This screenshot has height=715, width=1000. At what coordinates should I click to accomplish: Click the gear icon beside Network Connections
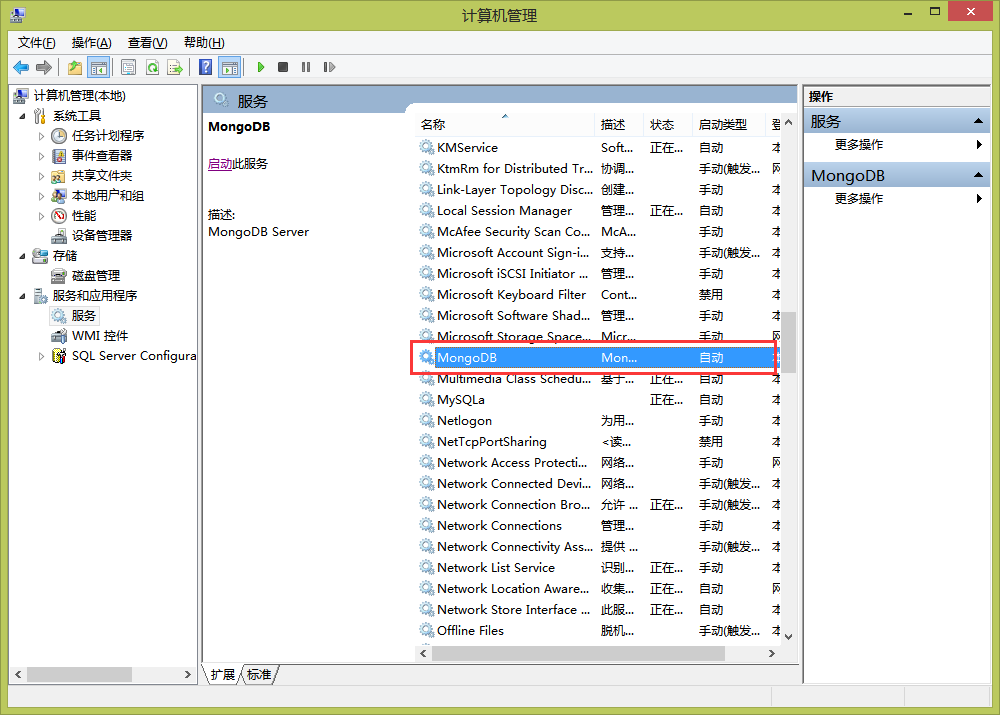(x=427, y=526)
